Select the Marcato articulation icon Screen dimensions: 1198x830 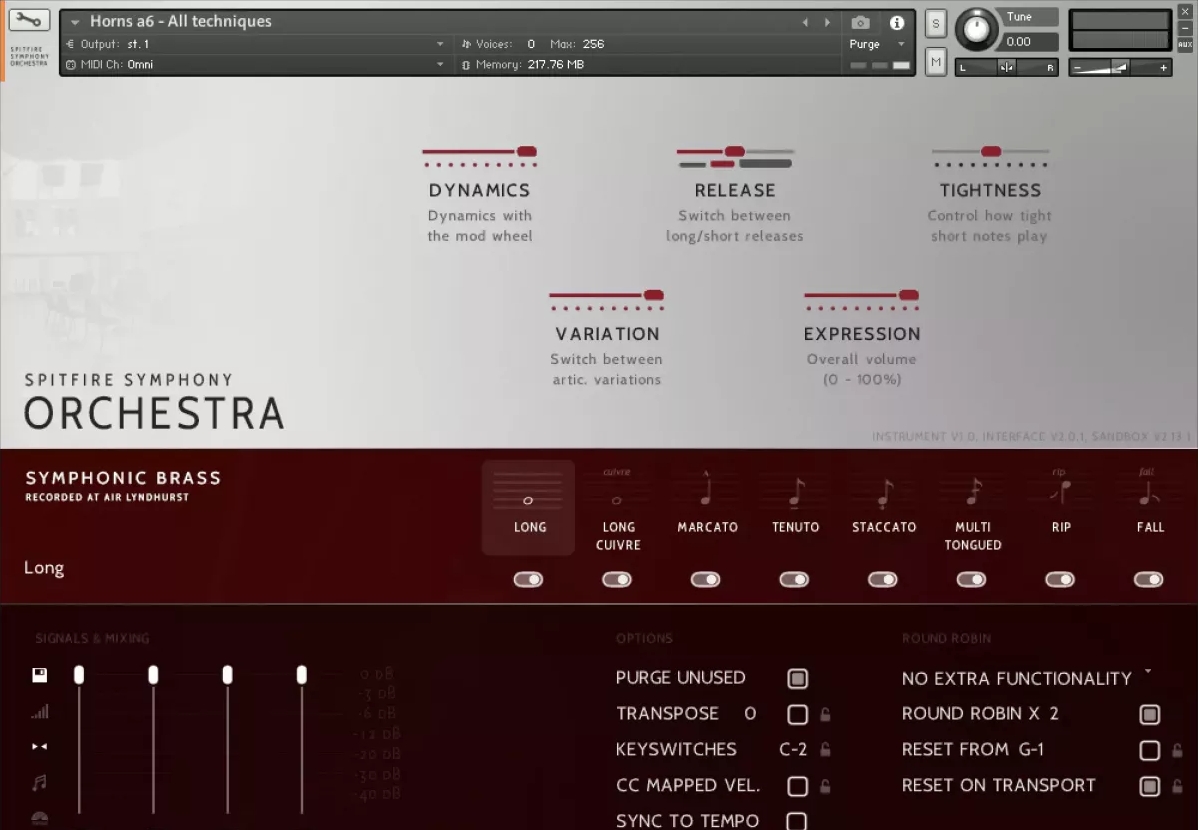click(706, 489)
